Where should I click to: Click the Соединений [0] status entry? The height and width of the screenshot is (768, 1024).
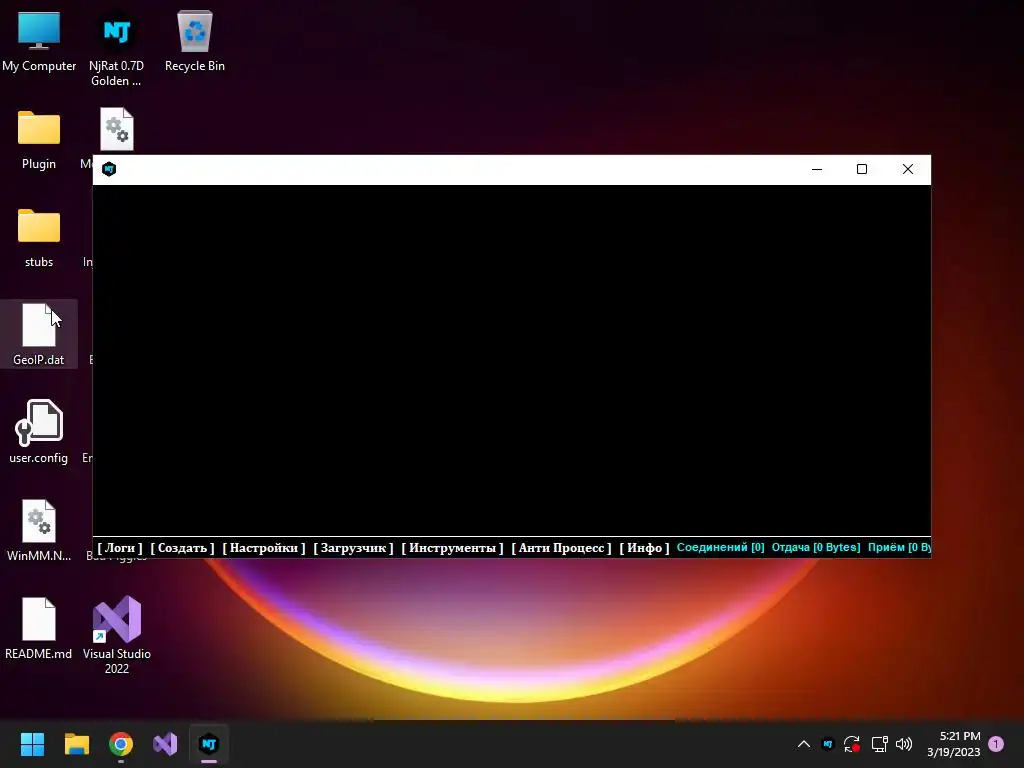coord(720,547)
